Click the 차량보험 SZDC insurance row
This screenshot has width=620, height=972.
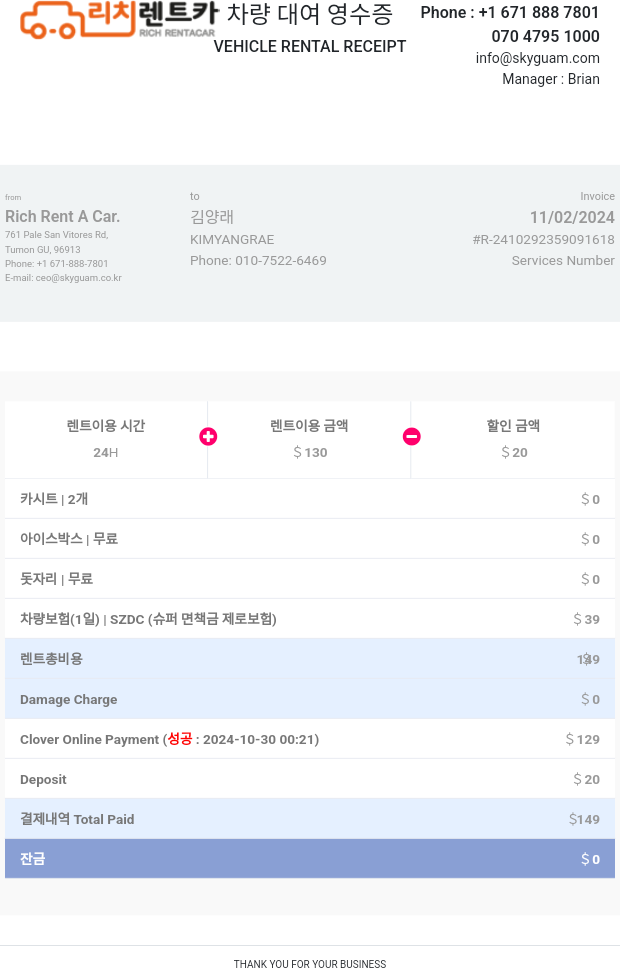[x=310, y=619]
